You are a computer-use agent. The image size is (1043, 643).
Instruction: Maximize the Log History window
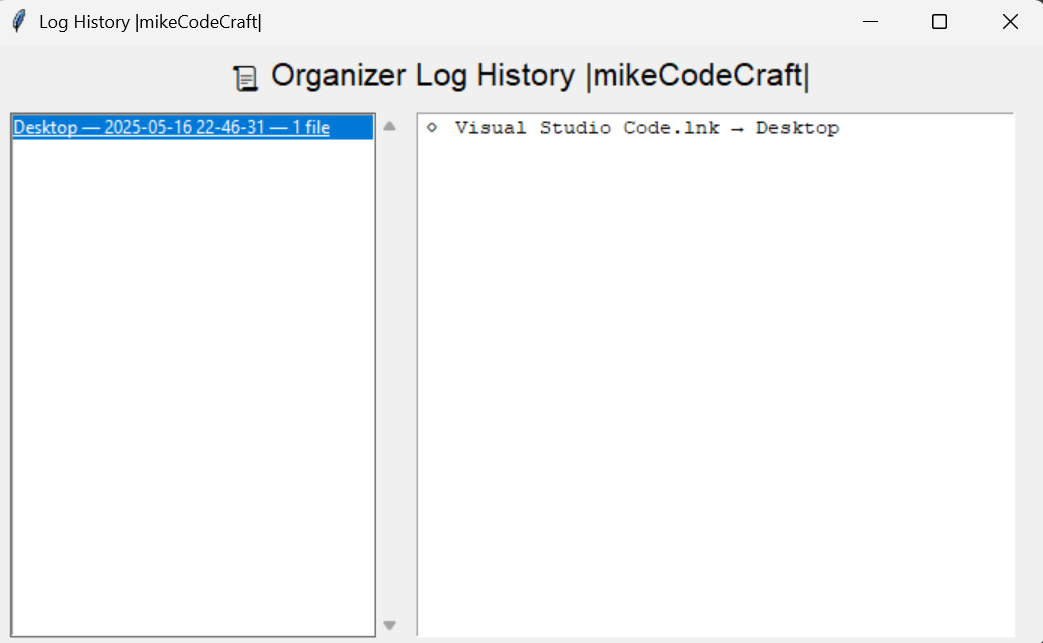(939, 22)
